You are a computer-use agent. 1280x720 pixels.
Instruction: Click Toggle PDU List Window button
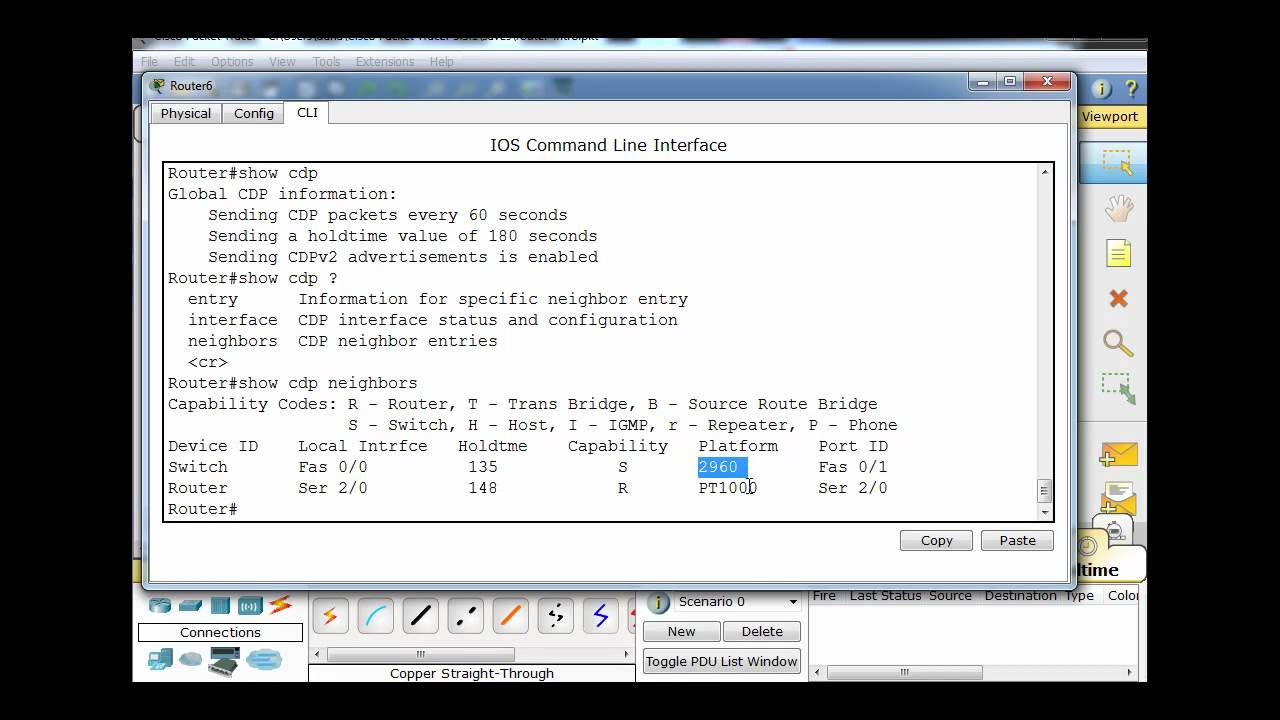coord(722,661)
